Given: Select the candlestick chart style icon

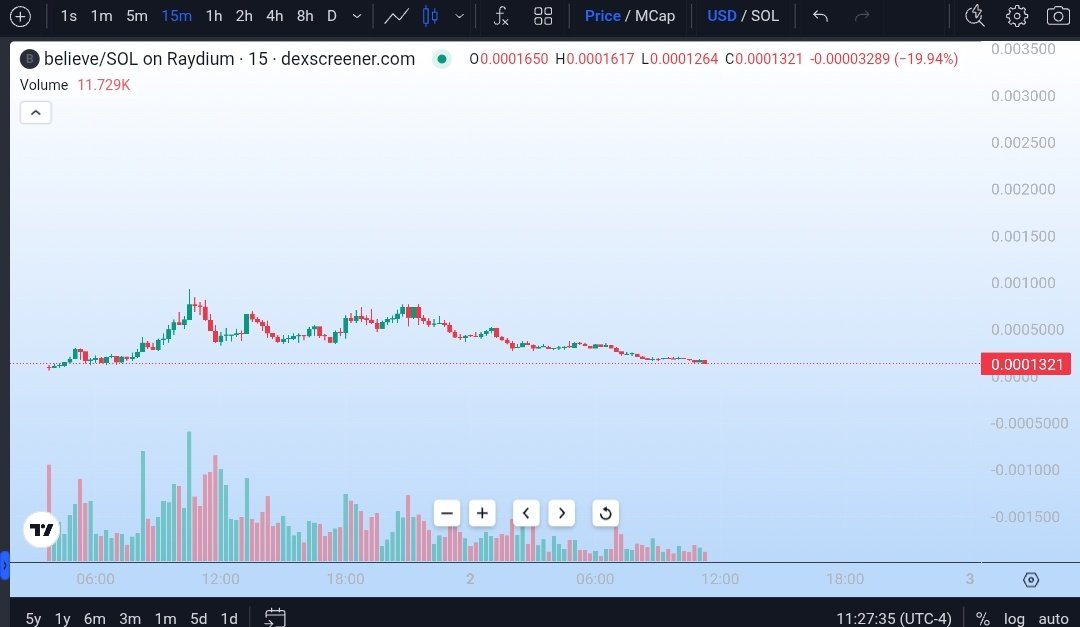Looking at the screenshot, I should pos(430,16).
